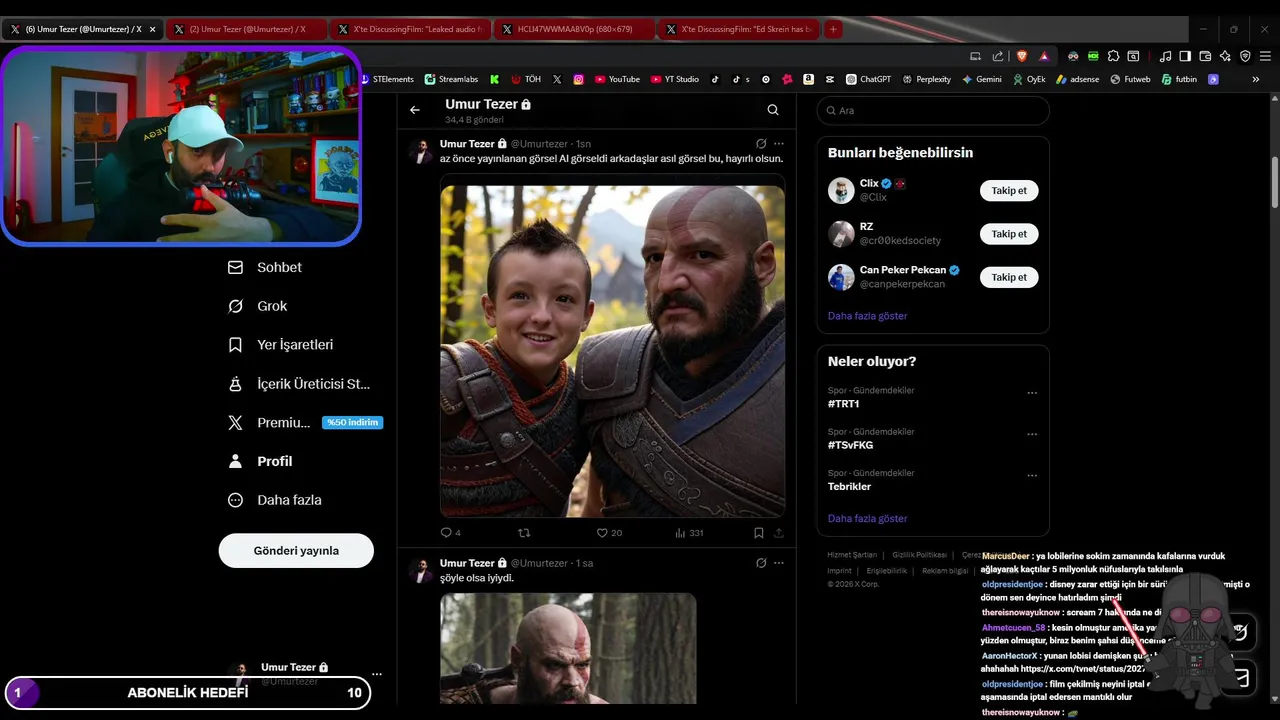Go back using the arrow beside Umur Tezer
The height and width of the screenshot is (720, 1280).
pyautogui.click(x=415, y=110)
